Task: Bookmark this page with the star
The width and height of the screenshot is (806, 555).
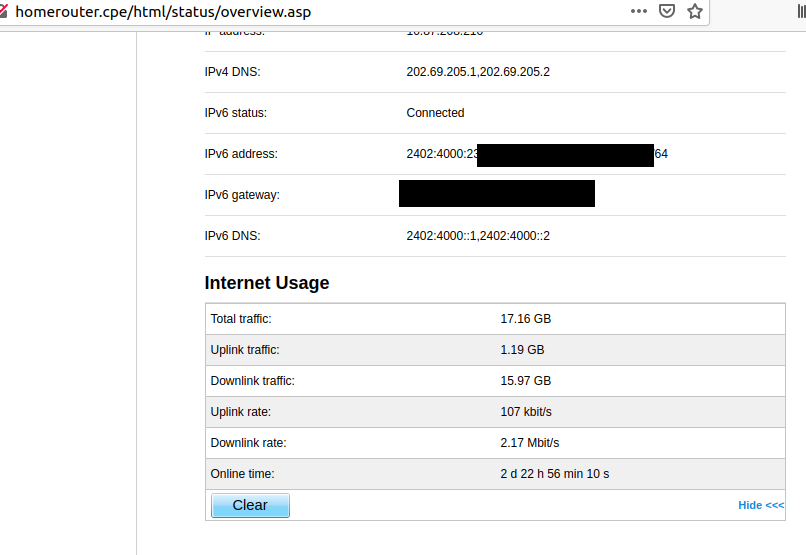Action: coord(695,11)
